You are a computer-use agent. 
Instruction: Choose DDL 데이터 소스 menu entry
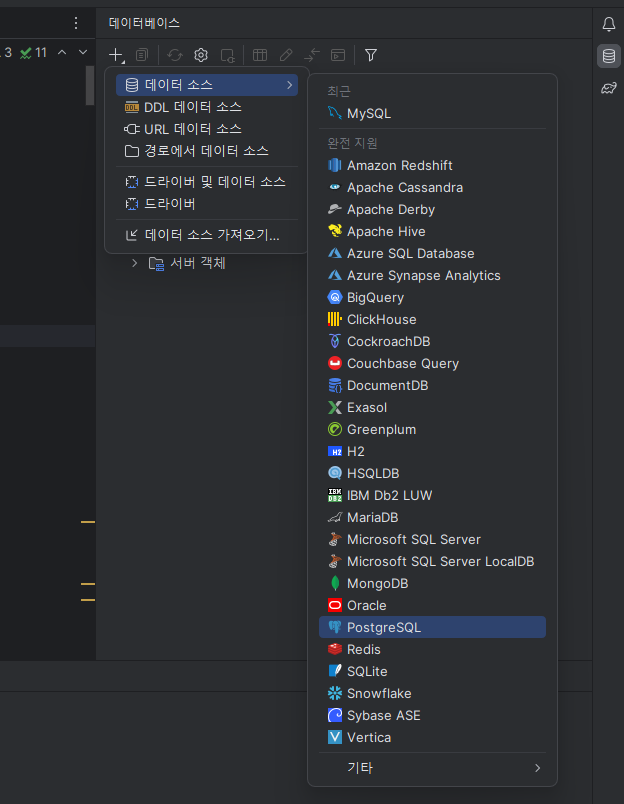[207, 107]
